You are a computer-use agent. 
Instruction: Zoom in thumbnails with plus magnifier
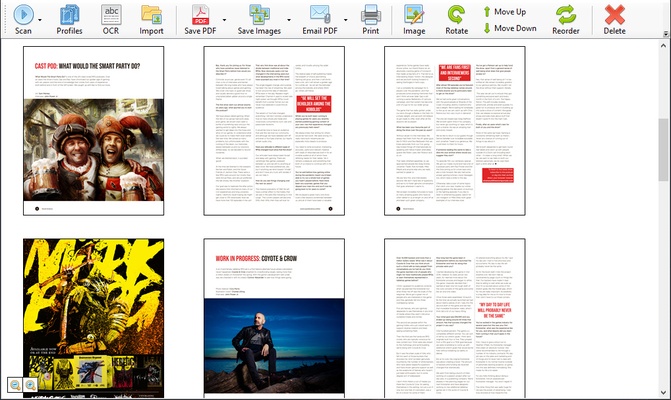tap(30, 384)
